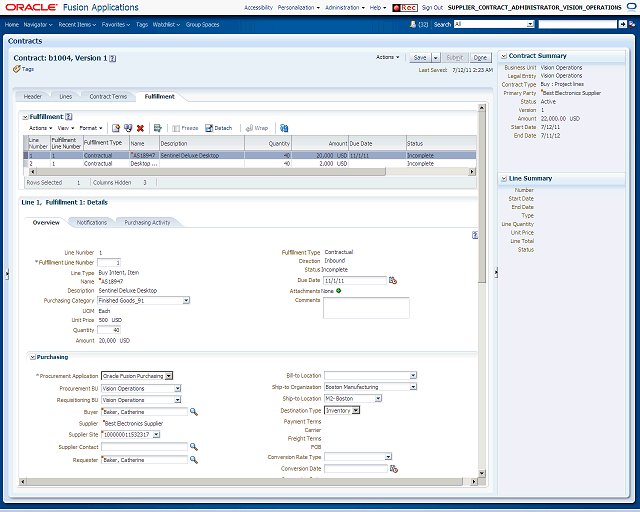Click the Tags icon under contract title
The height and width of the screenshot is (512, 640).
17,69
